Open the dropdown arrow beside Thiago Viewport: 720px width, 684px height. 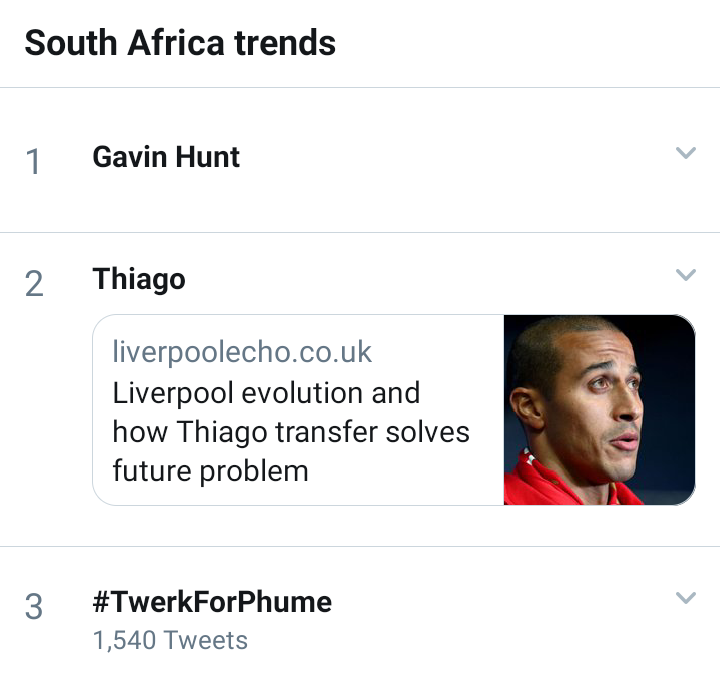click(x=685, y=274)
